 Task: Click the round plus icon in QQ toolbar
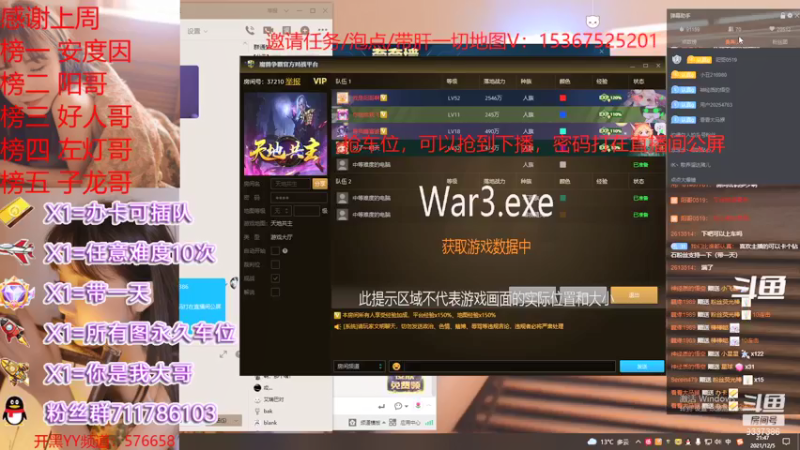click(305, 31)
